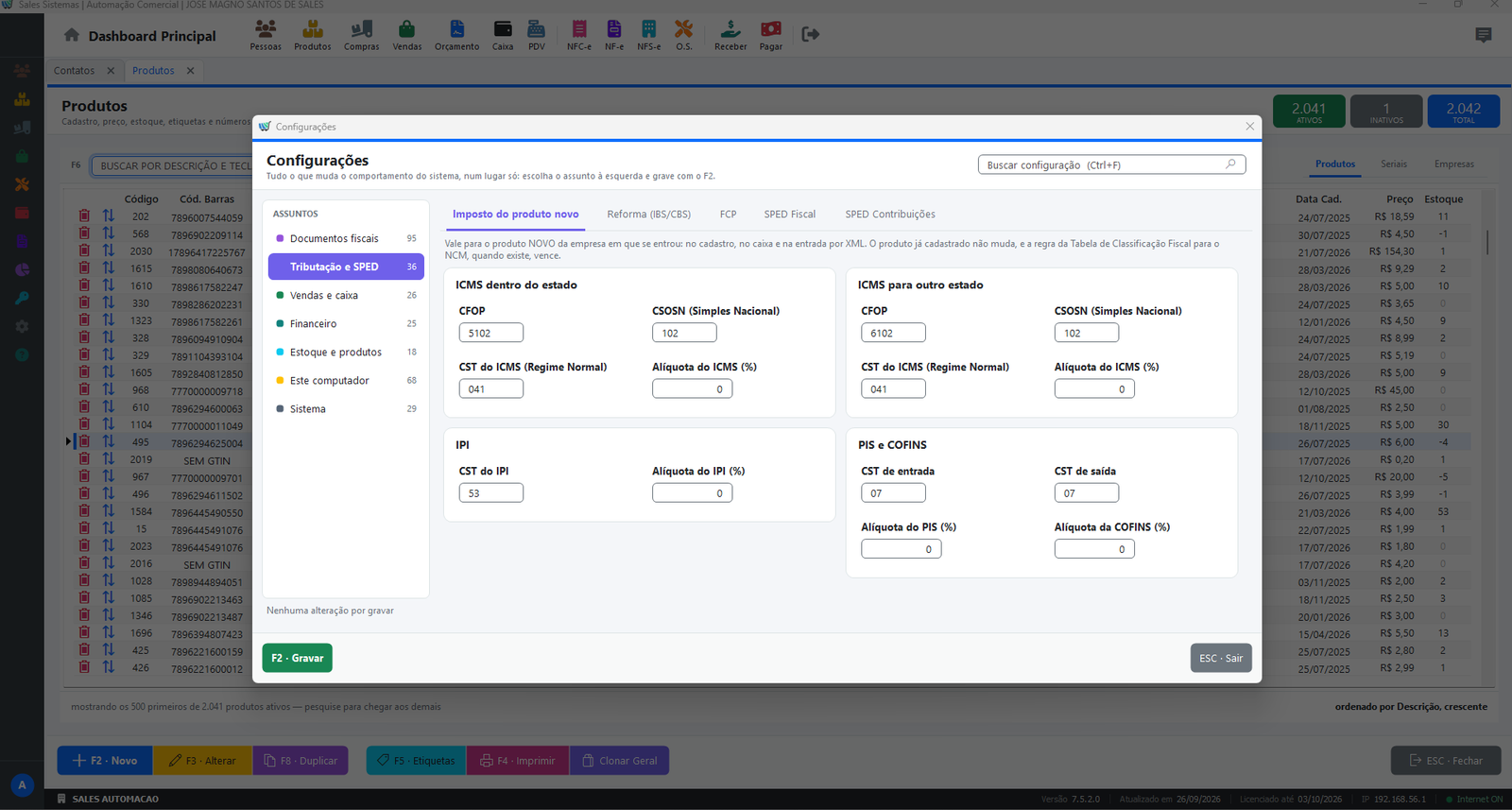Switch to the Reforma (IBS/CBS) tab
The image size is (1512, 810).
click(648, 215)
